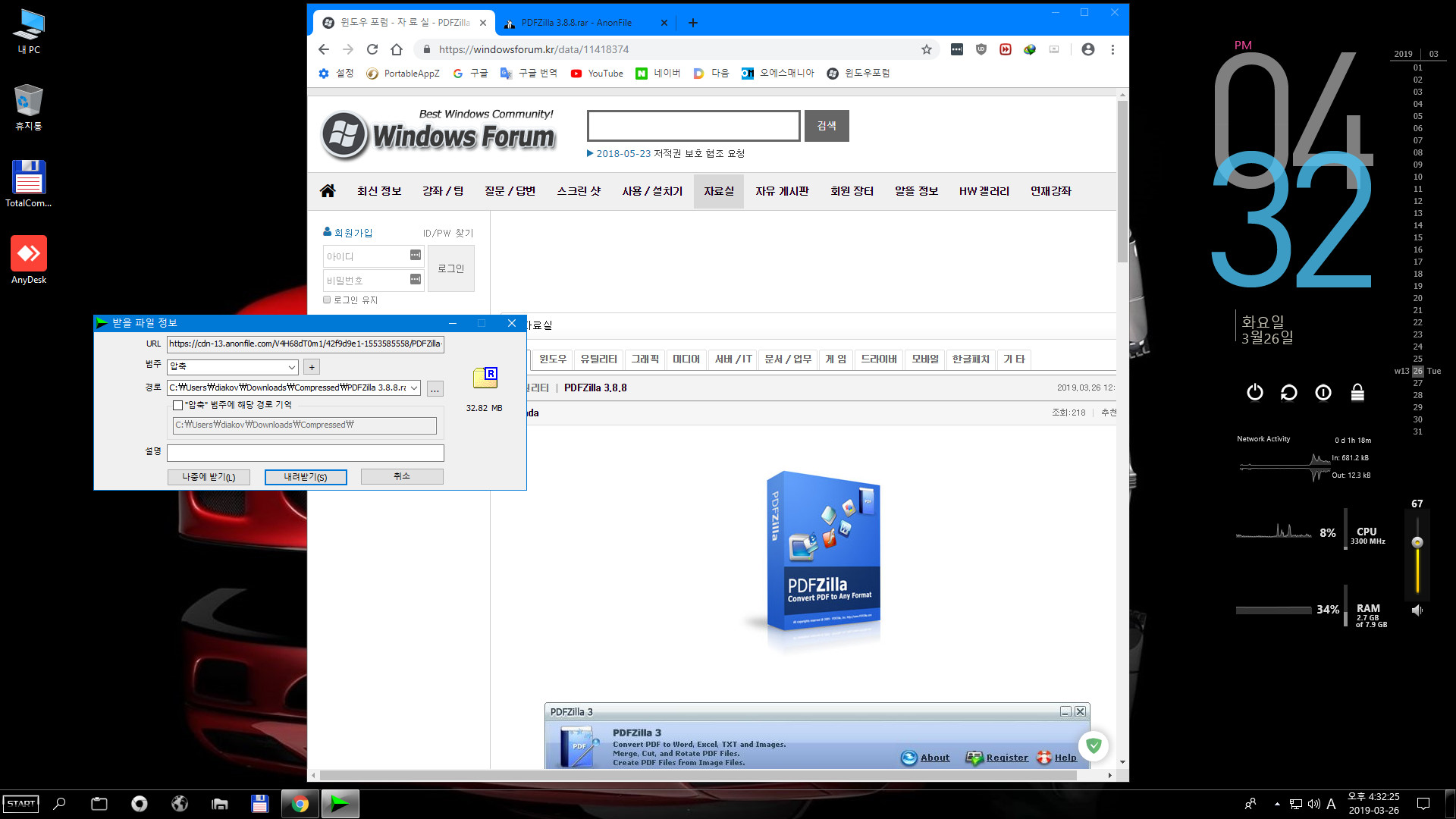Screen dimensions: 1456x819
Task: Click the speaker mute icon on the widget
Action: click(1417, 610)
